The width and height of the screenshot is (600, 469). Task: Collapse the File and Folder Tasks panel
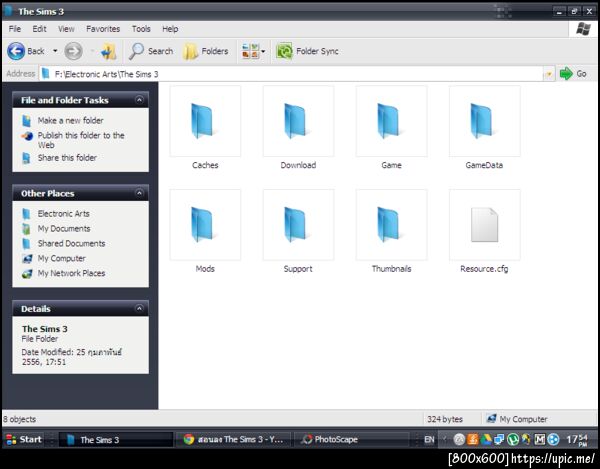pos(139,100)
